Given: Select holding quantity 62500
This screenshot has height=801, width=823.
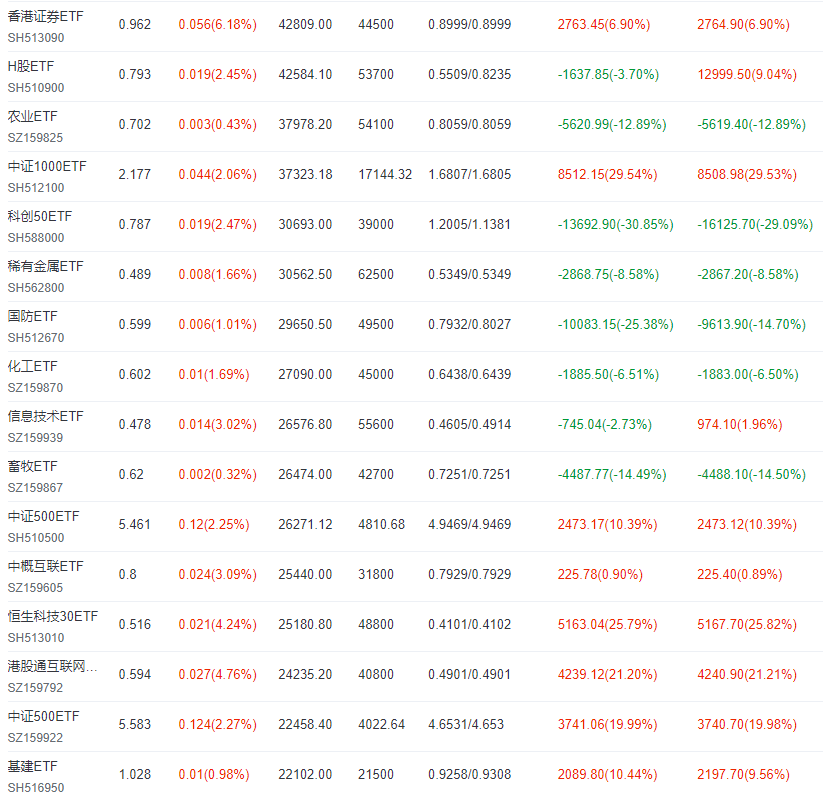Looking at the screenshot, I should [376, 275].
